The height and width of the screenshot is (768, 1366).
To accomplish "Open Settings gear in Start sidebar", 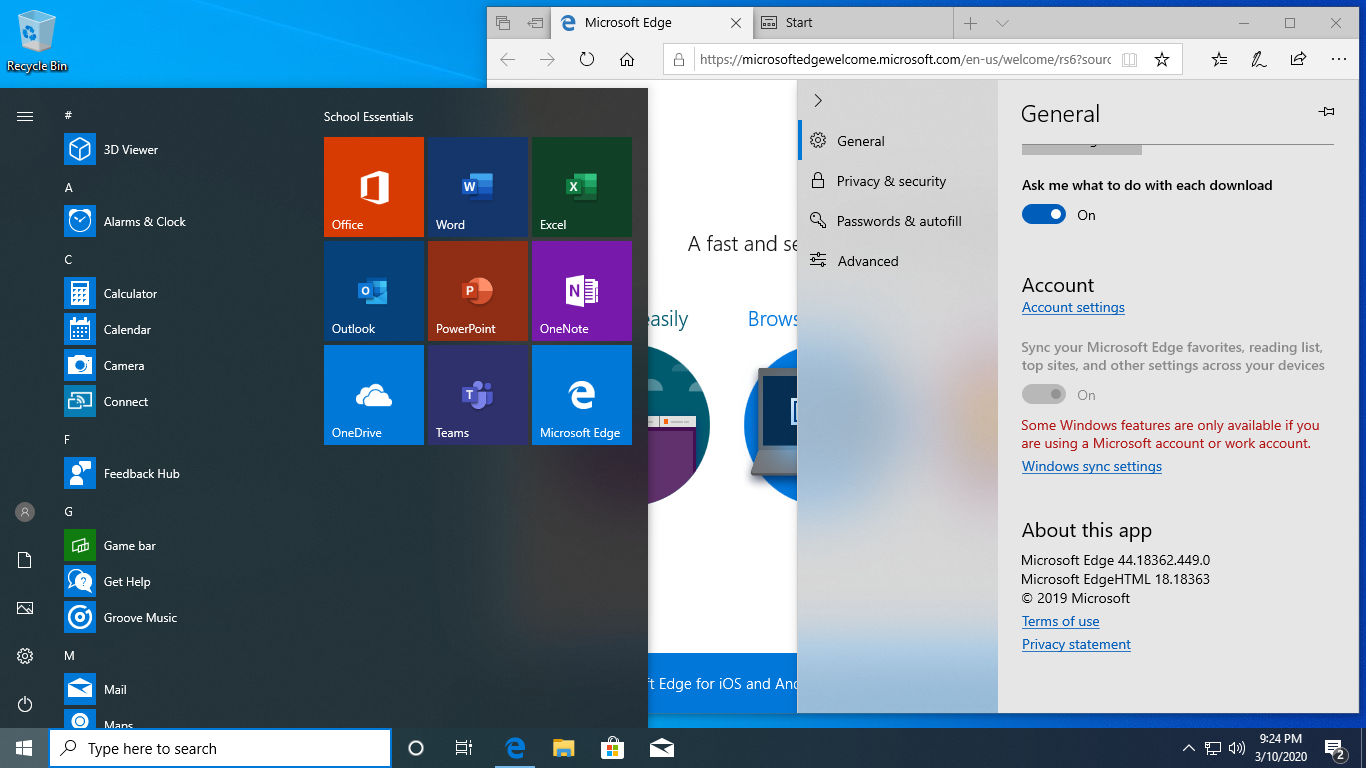I will (25, 656).
